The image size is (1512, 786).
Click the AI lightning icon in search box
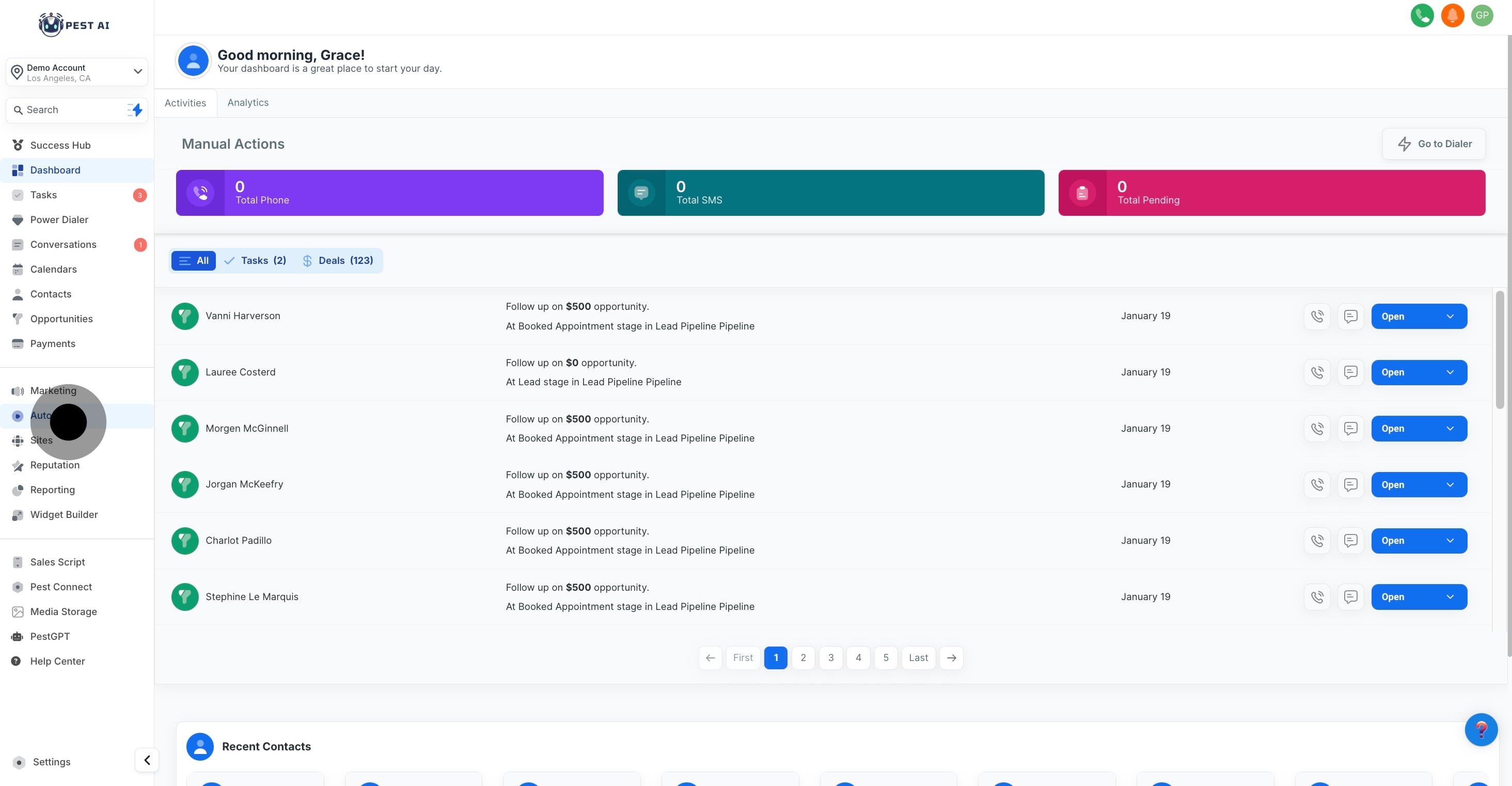pos(136,110)
